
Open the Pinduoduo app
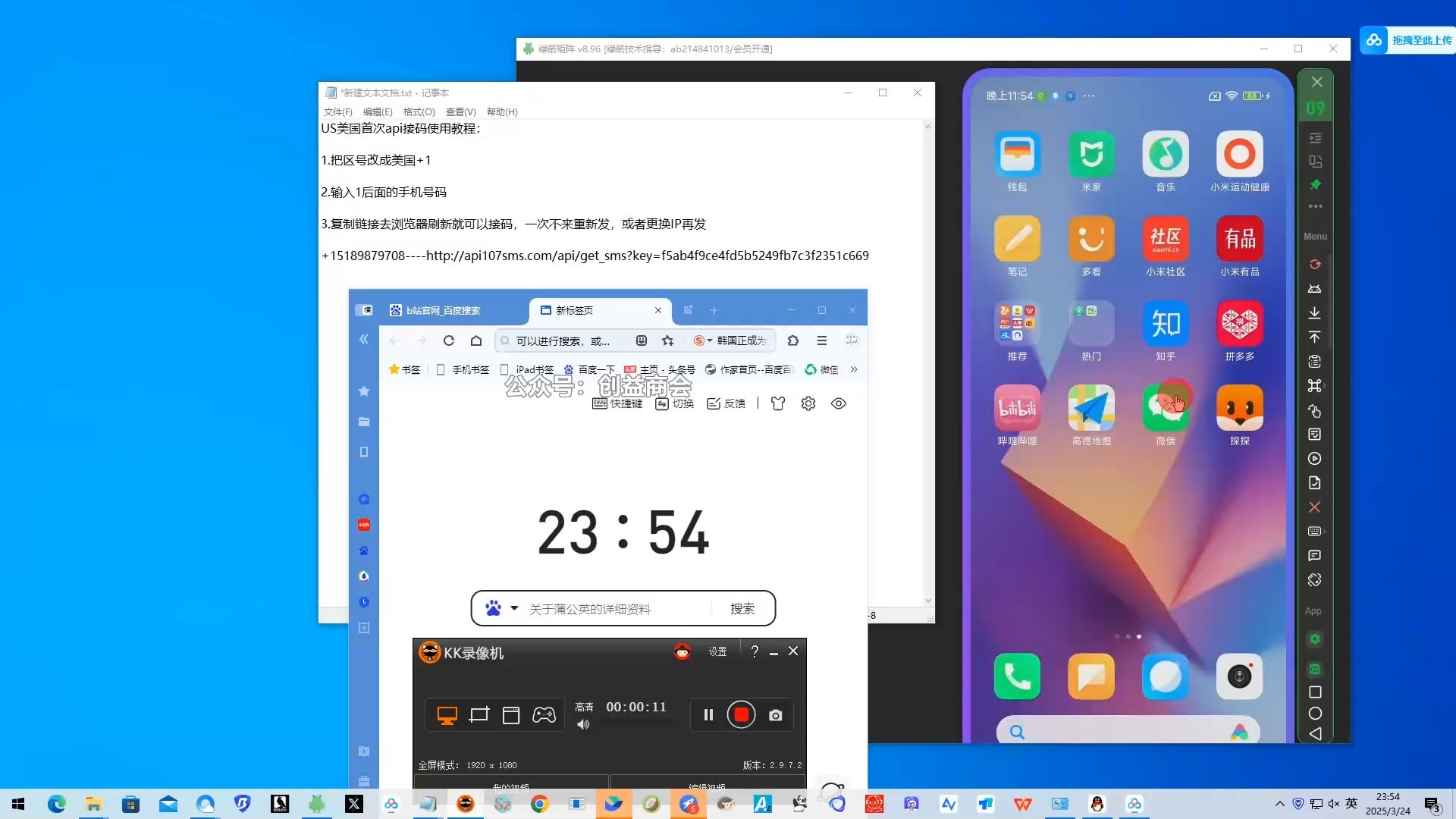point(1239,324)
